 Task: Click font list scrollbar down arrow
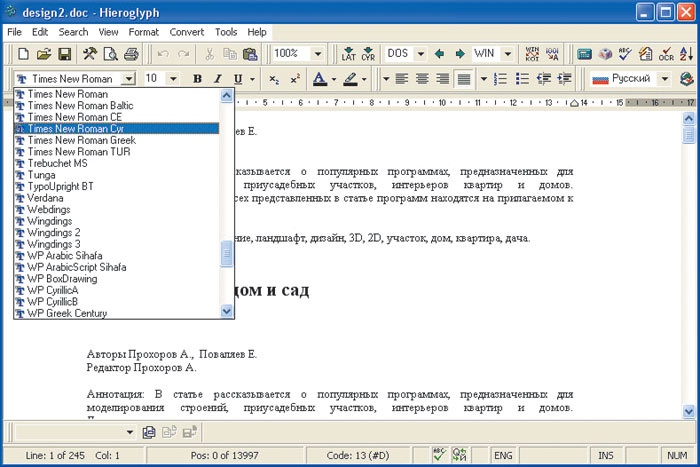[227, 311]
